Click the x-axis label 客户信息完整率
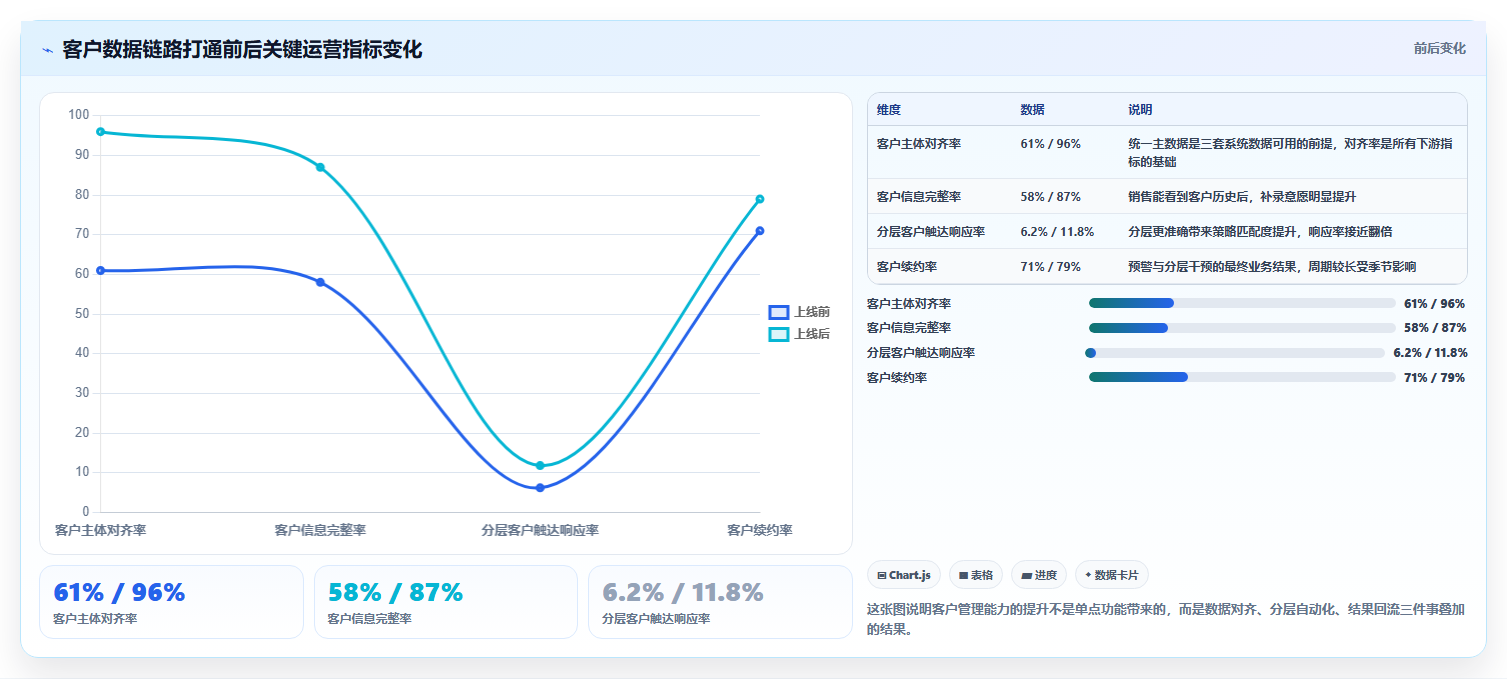 click(x=320, y=530)
